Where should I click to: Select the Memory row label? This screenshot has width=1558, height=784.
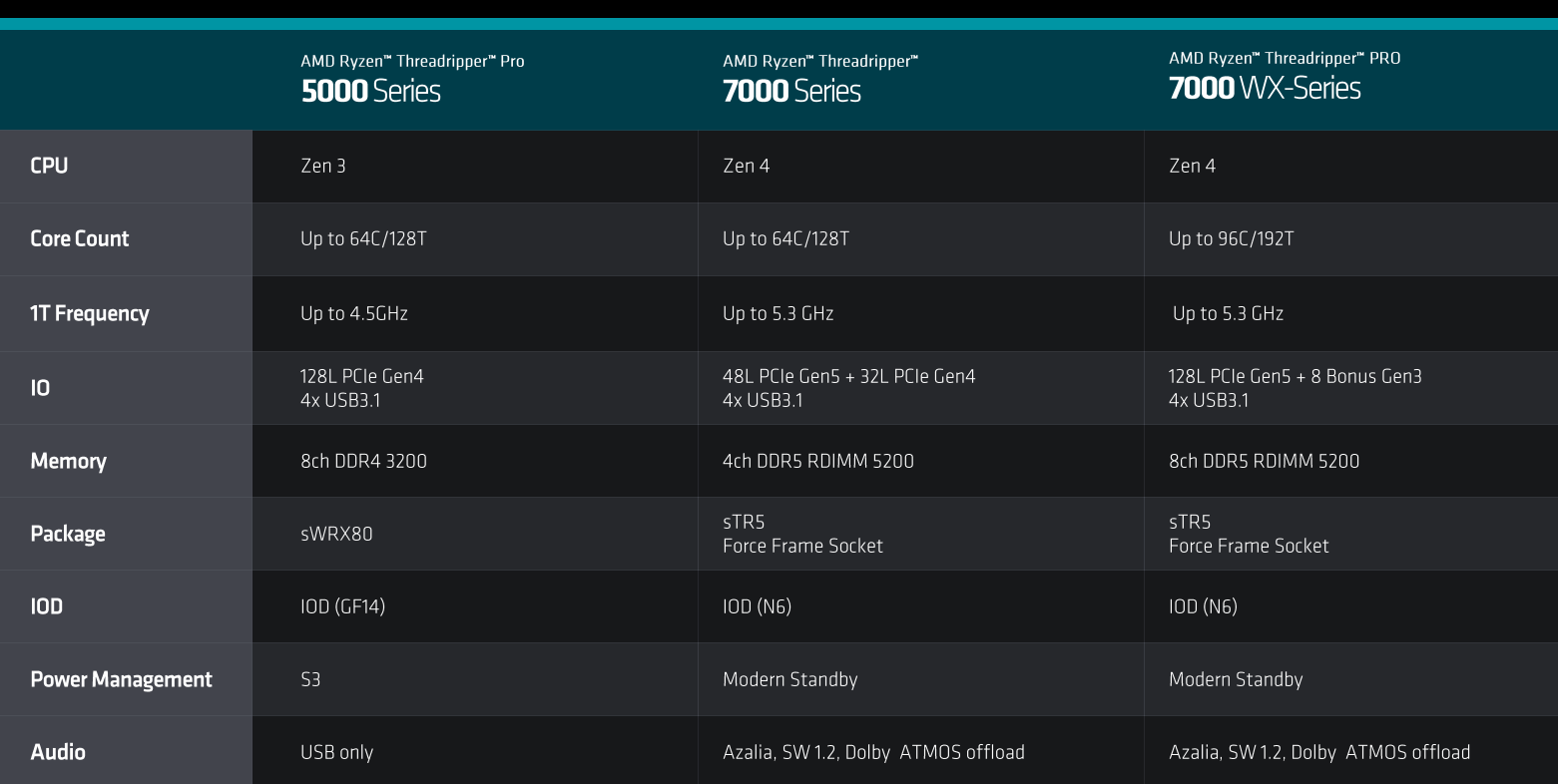[68, 461]
